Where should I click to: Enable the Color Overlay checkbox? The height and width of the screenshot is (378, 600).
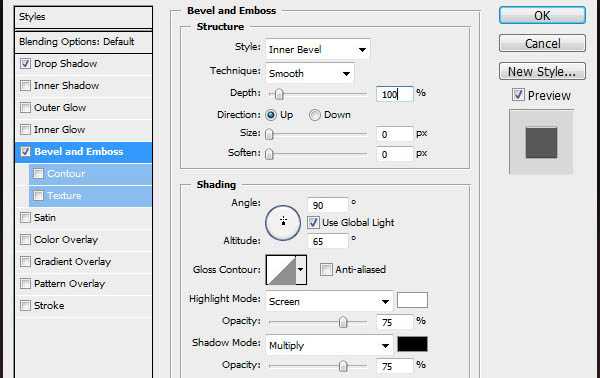[x=25, y=240]
